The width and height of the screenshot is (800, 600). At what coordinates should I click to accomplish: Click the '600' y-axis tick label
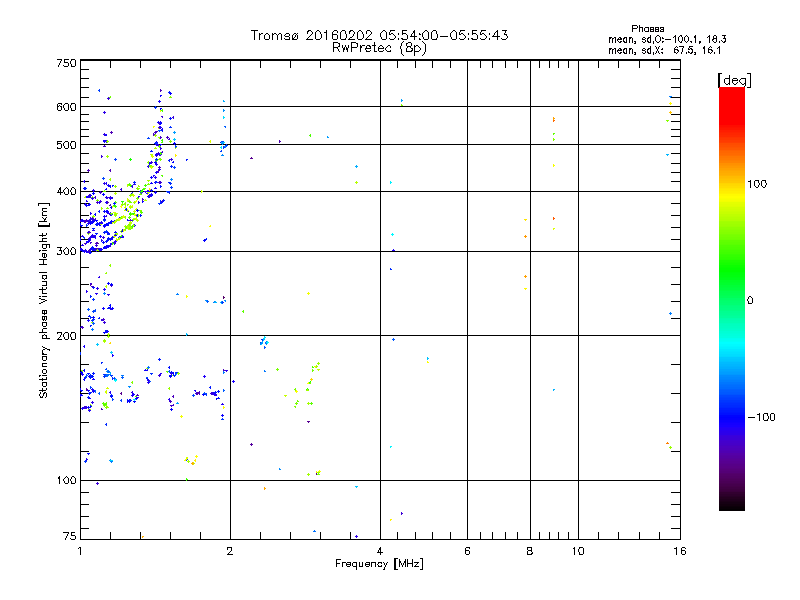coord(66,107)
